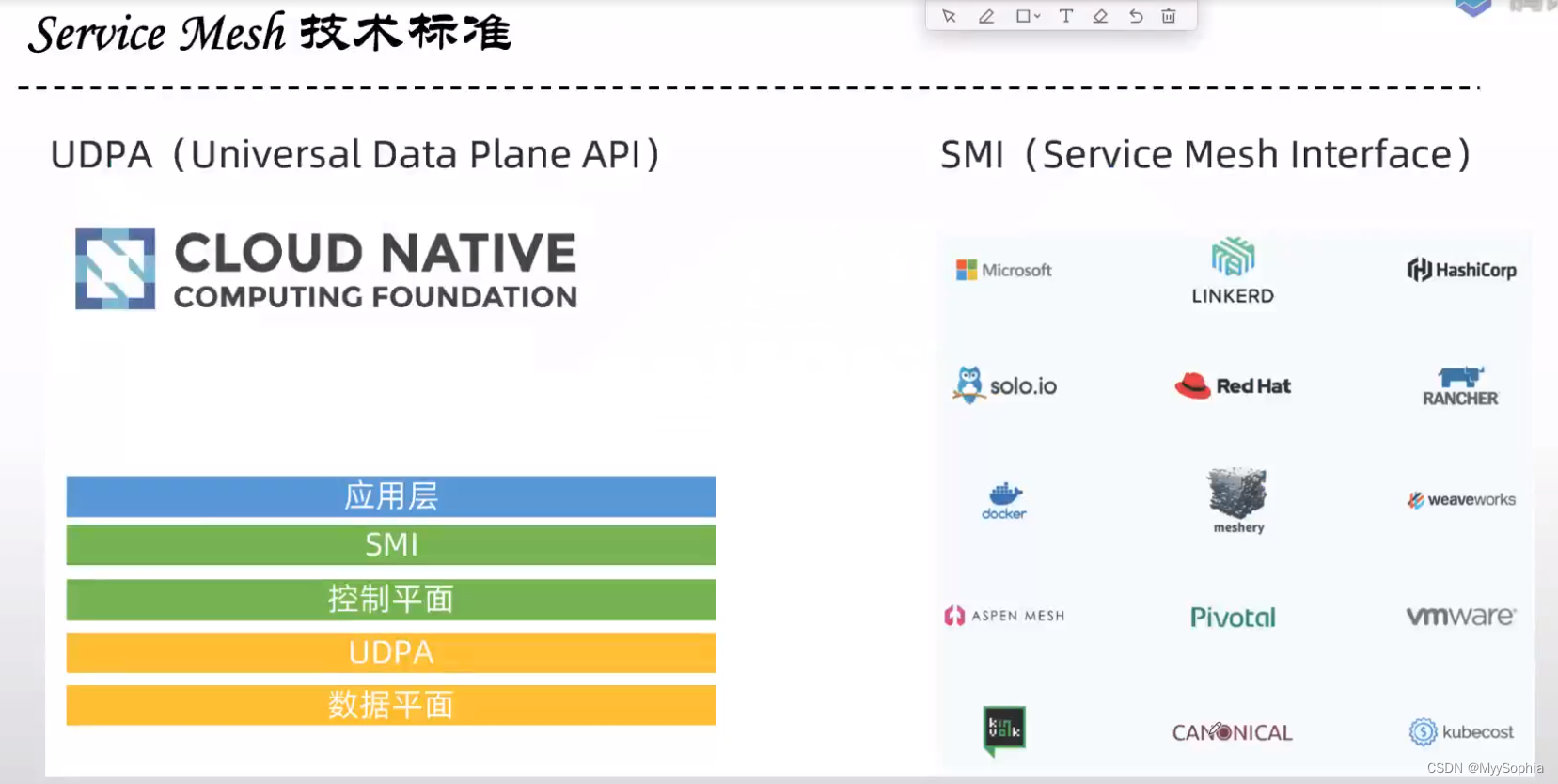Select the text annotation tool

click(x=1065, y=16)
